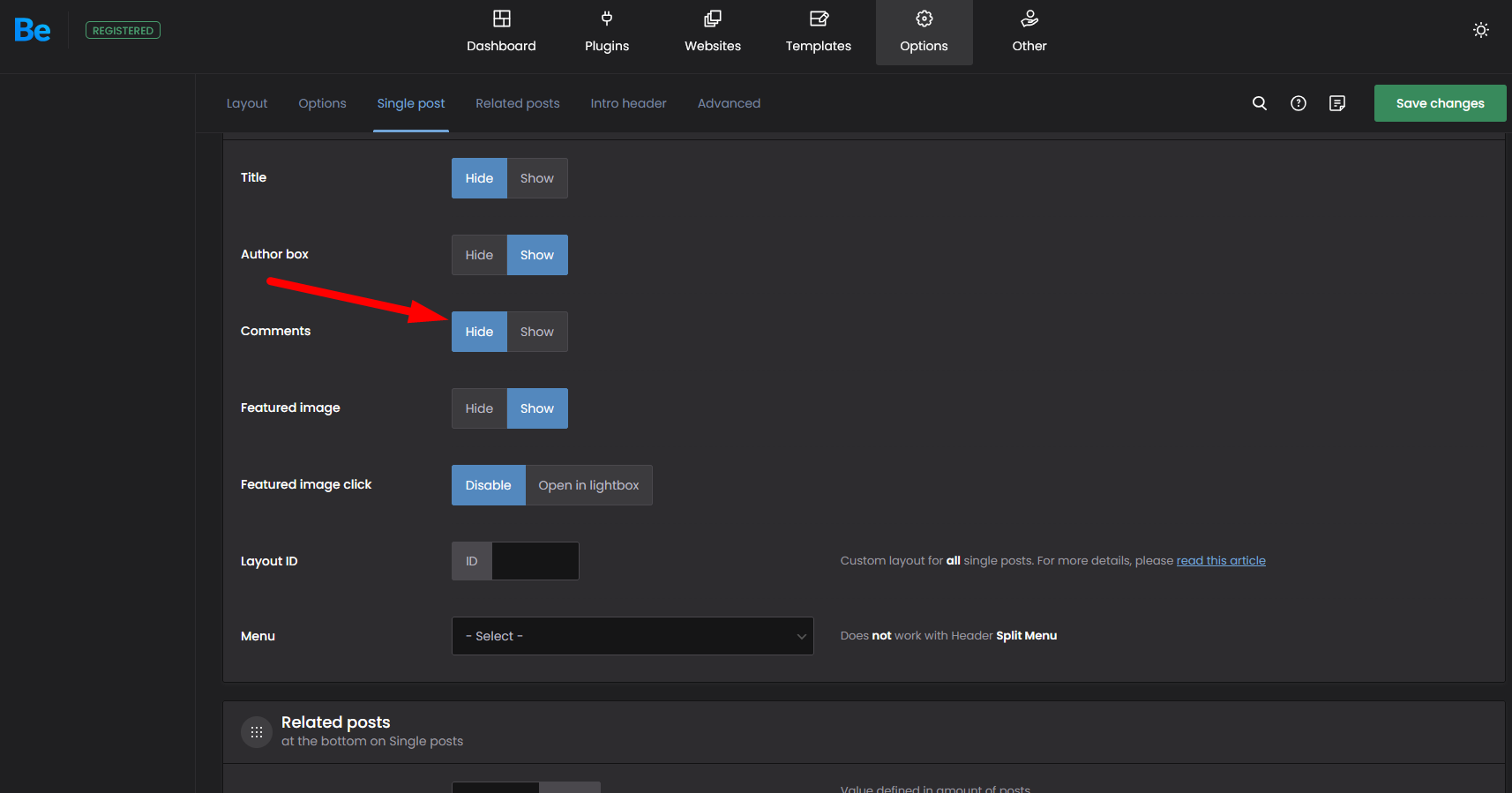1512x793 pixels.
Task: Set Comments to Show
Action: pos(536,332)
